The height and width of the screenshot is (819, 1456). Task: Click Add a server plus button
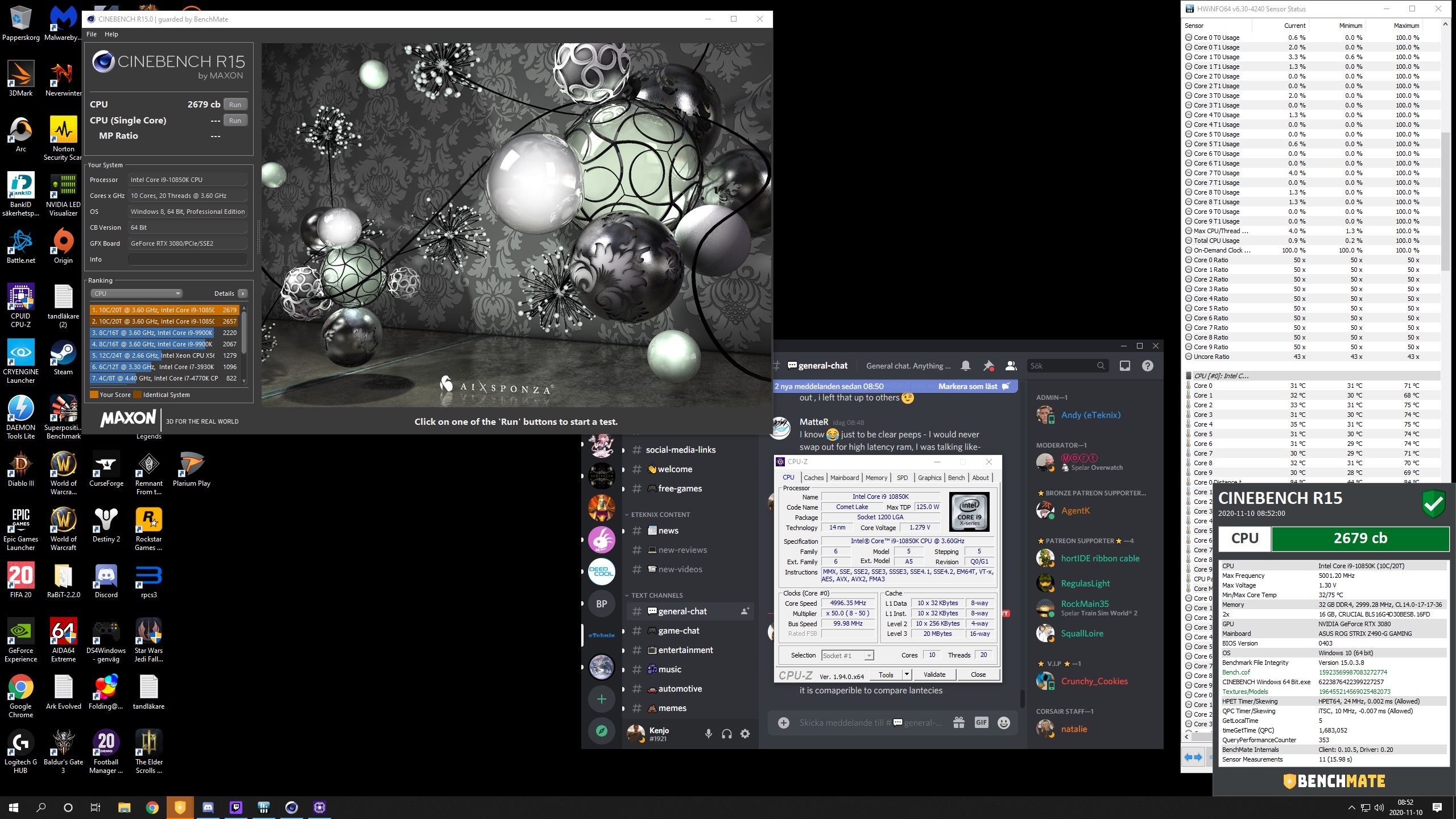pyautogui.click(x=602, y=699)
